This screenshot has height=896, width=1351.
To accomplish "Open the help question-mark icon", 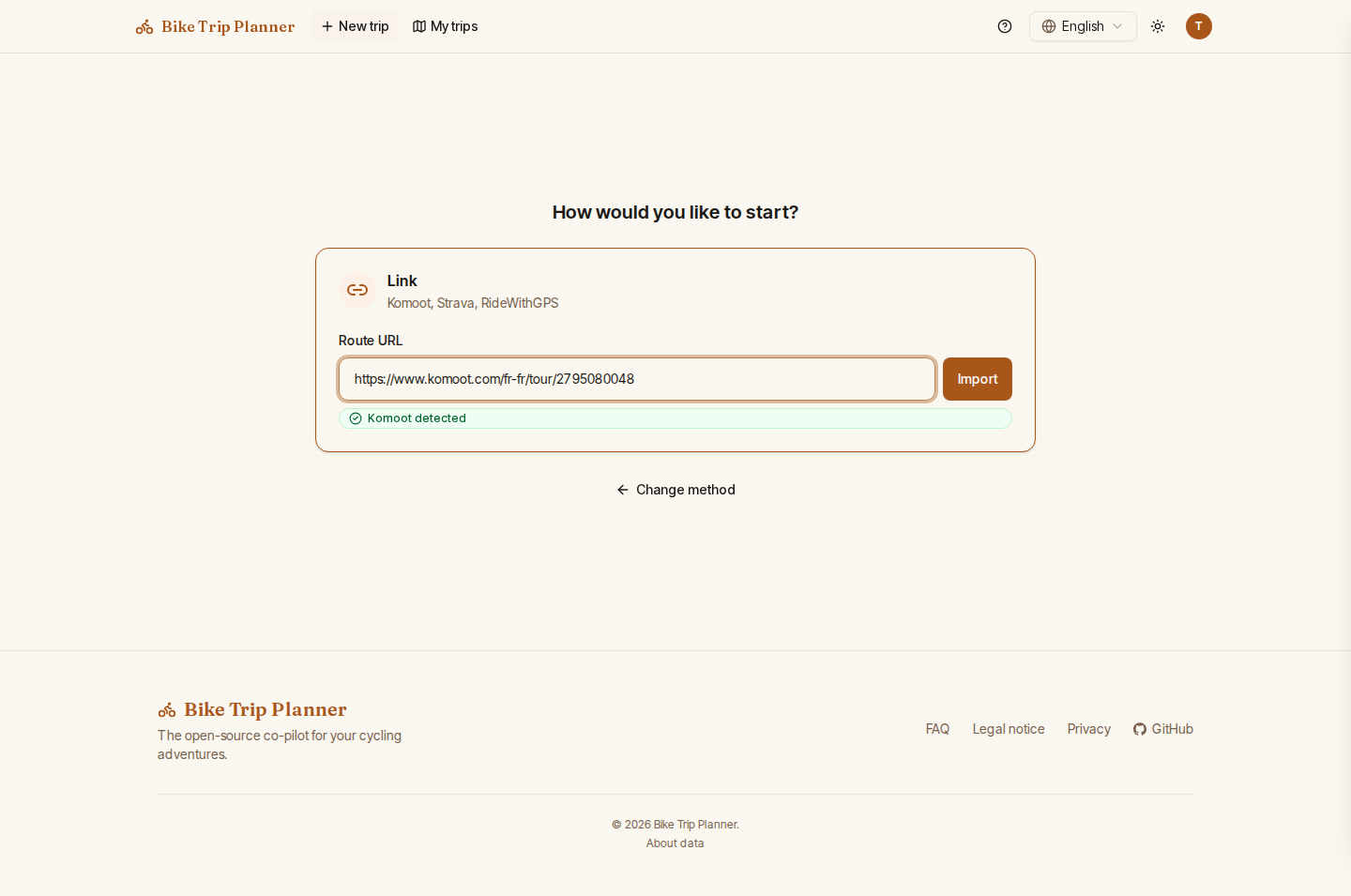I will coord(1005,26).
